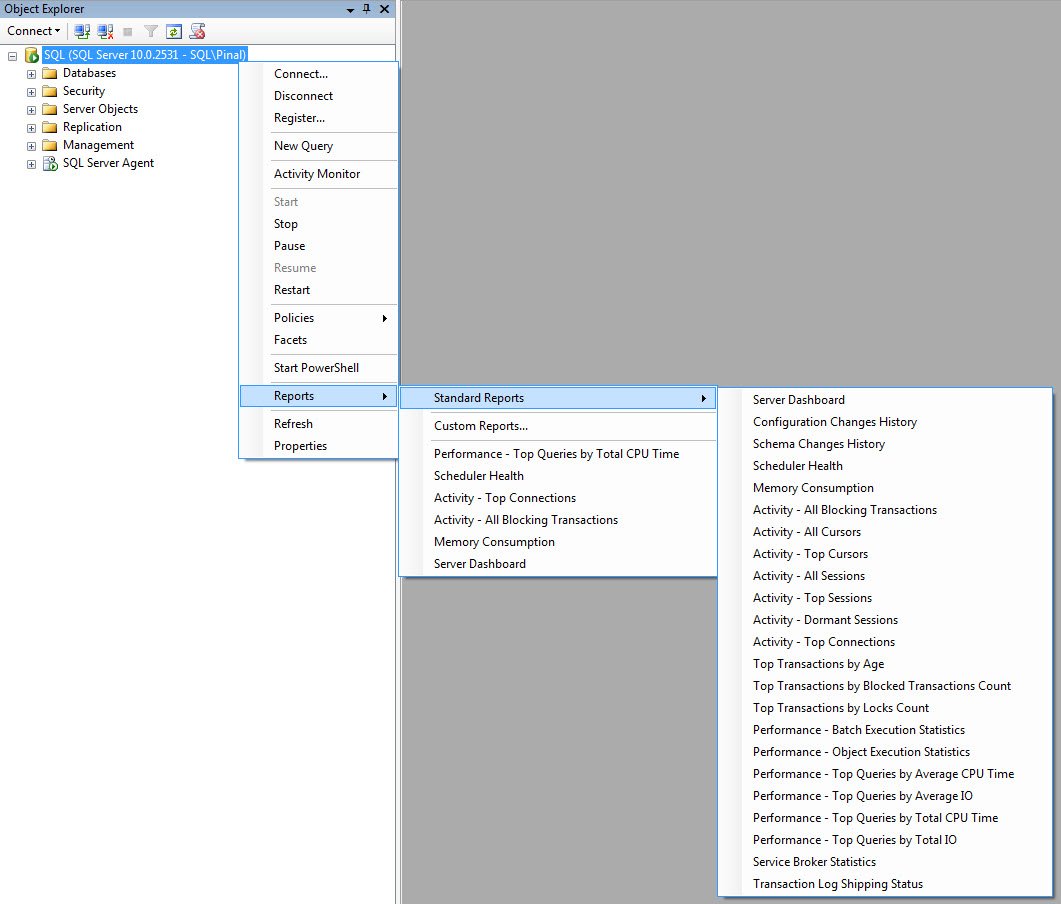Toggle the Object Explorer auto-hide pin
The width and height of the screenshot is (1061, 904).
click(x=367, y=9)
